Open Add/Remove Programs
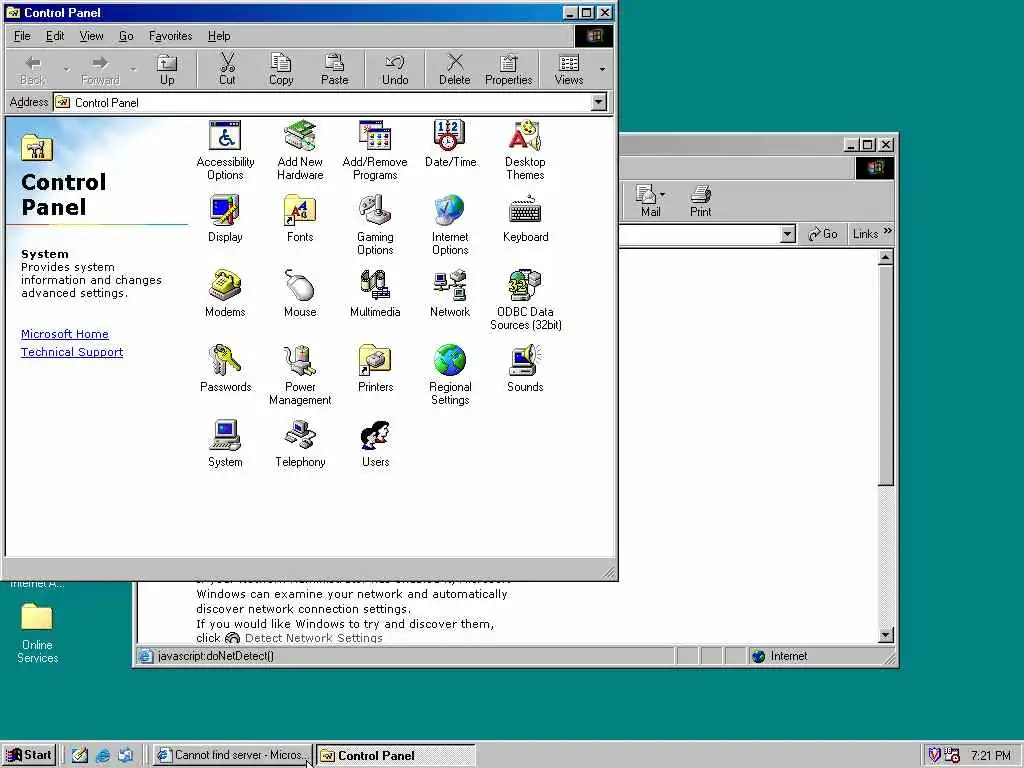 pyautogui.click(x=375, y=150)
